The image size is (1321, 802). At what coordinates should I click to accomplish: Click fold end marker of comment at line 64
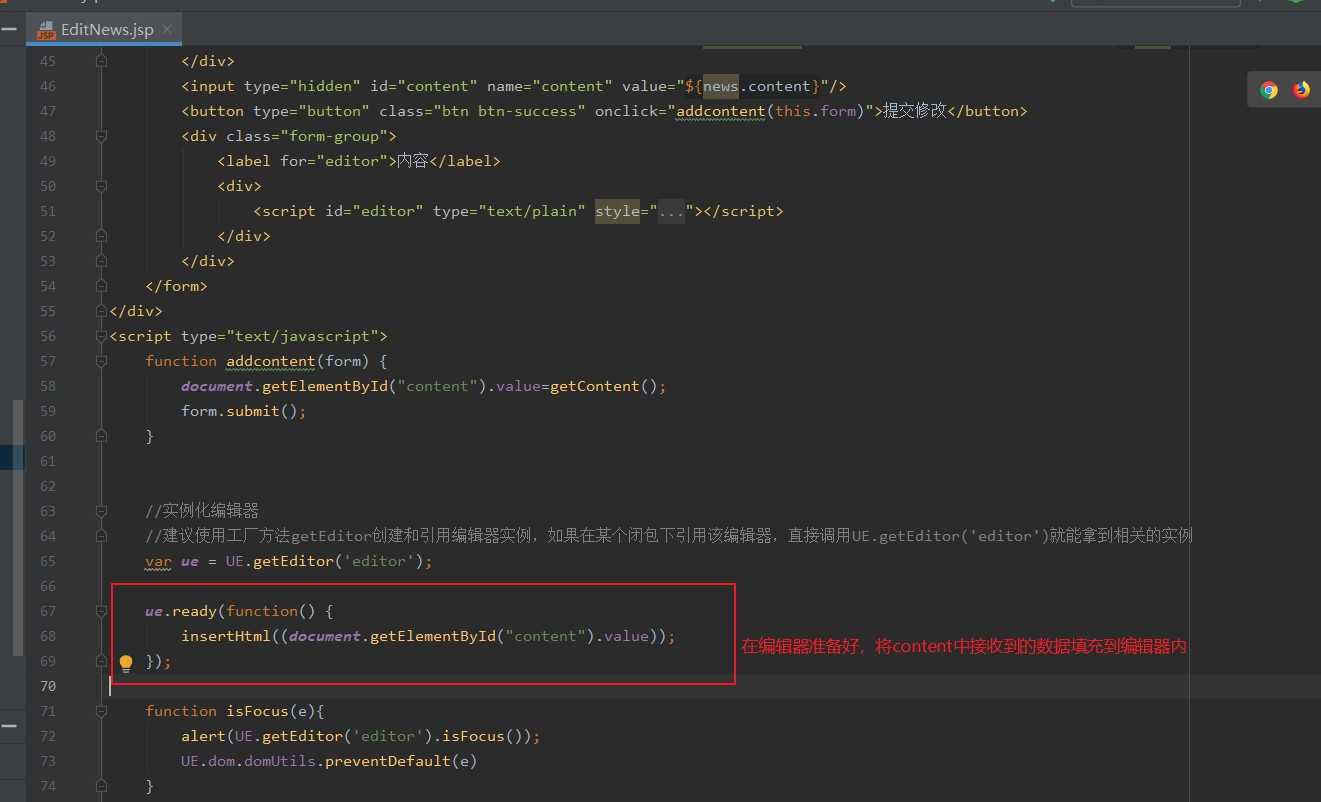101,536
